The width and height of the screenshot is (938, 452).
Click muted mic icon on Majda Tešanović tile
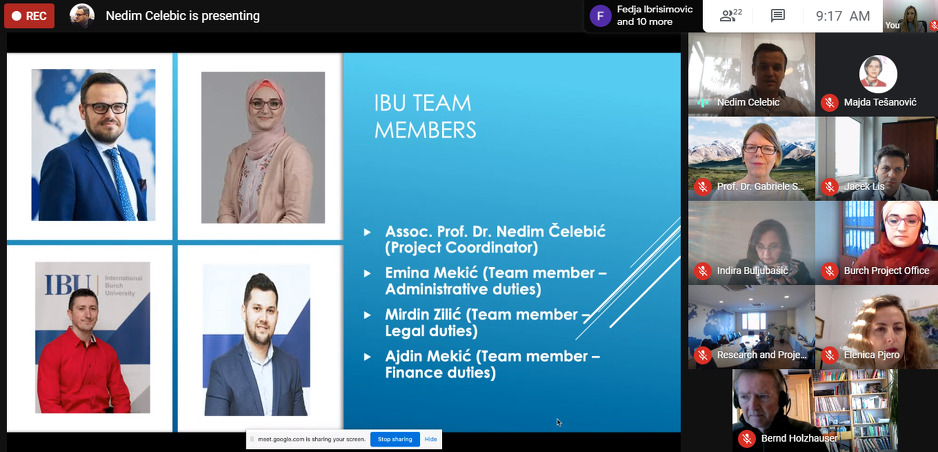[x=829, y=102]
